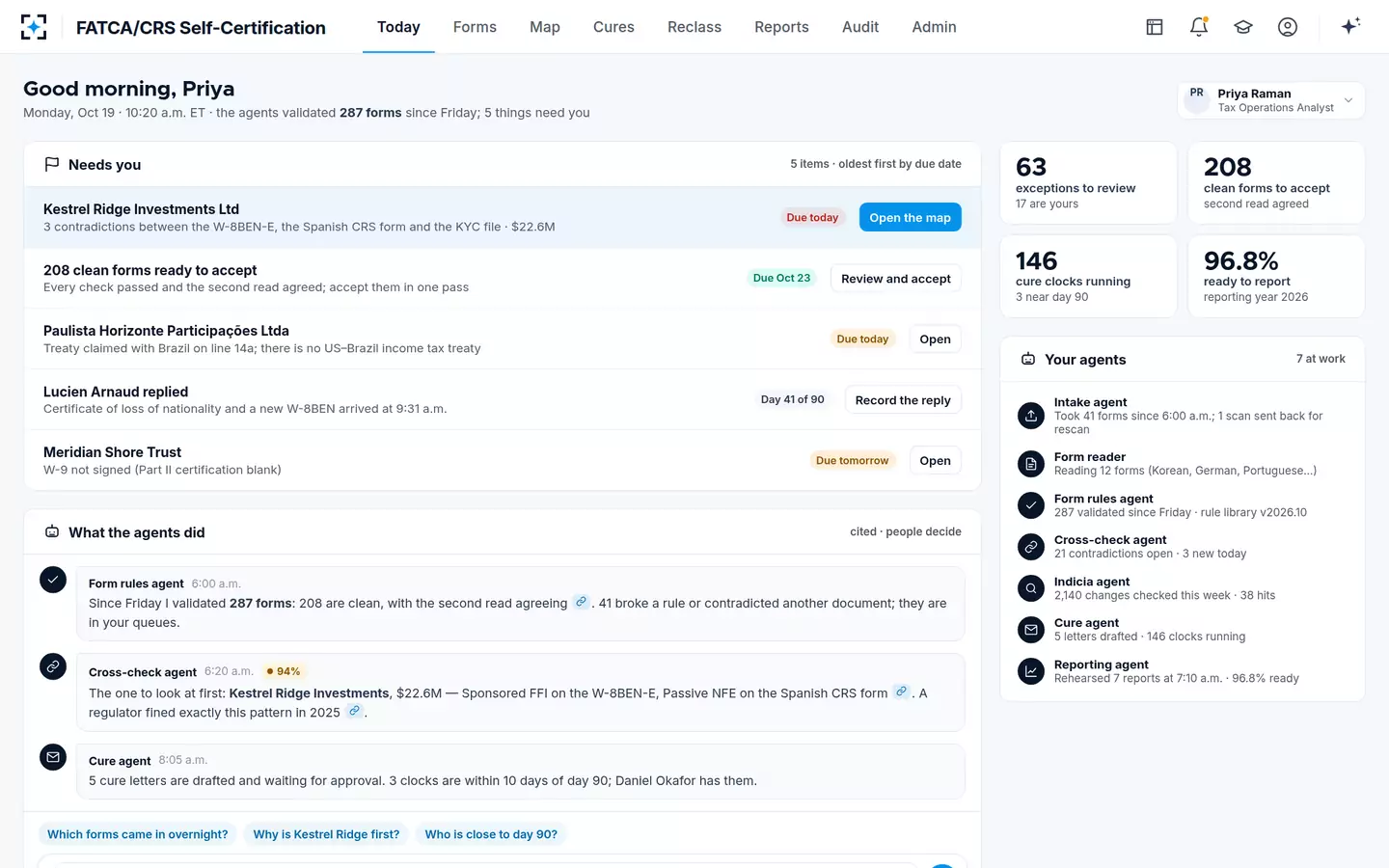
Task: Open the layout panel icon in header
Action: (1155, 27)
